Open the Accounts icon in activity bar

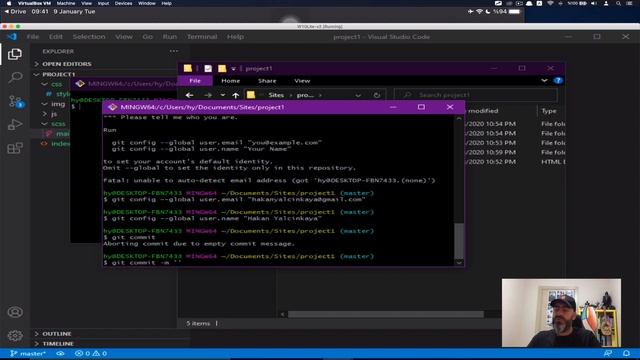[x=15, y=312]
